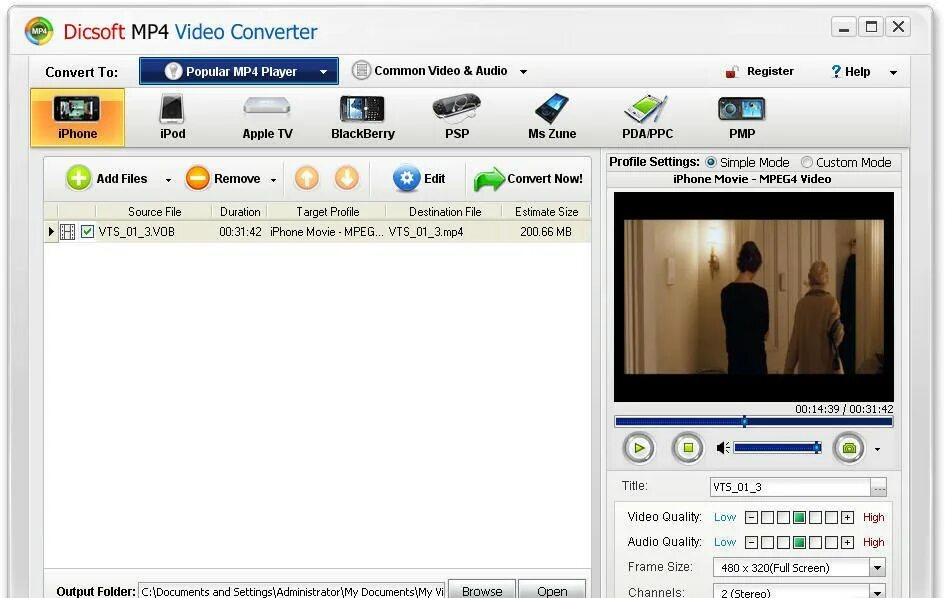Click the 200.66 MB estimate size cell
The width and height of the screenshot is (945, 598).
[545, 231]
